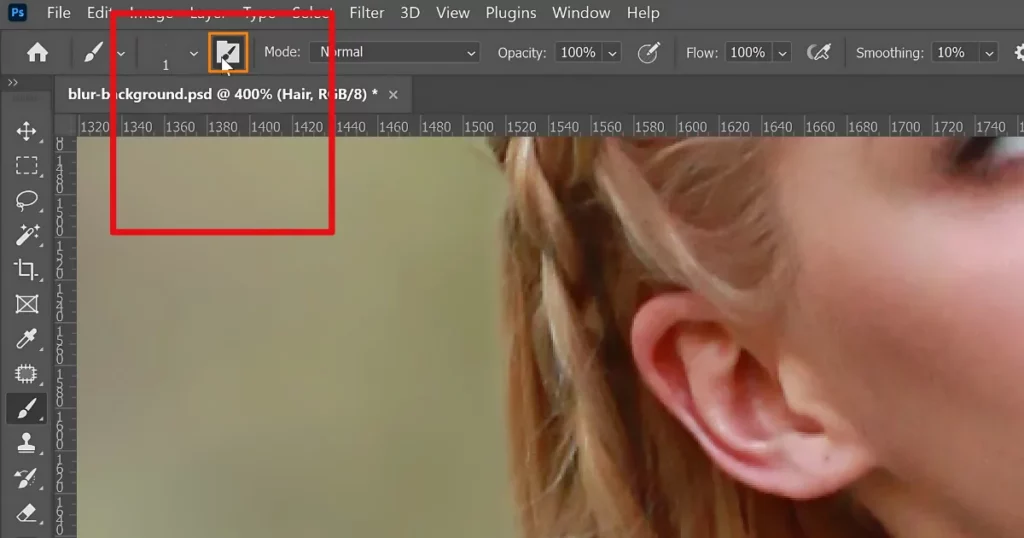Image resolution: width=1024 pixels, height=538 pixels.
Task: Select the Frame tool
Action: tap(27, 304)
